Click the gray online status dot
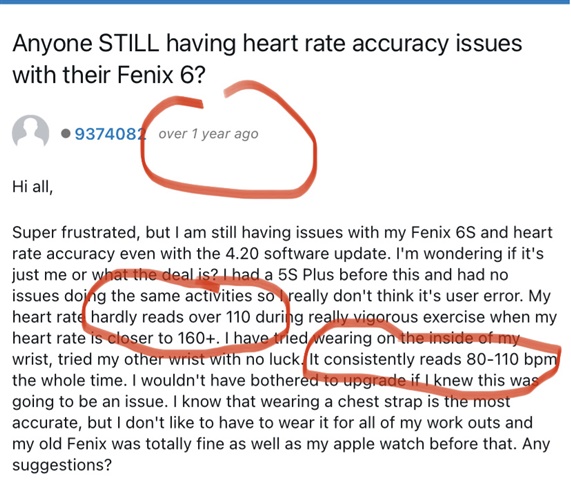Screen dimensions: 571x480 pyautogui.click(x=66, y=134)
